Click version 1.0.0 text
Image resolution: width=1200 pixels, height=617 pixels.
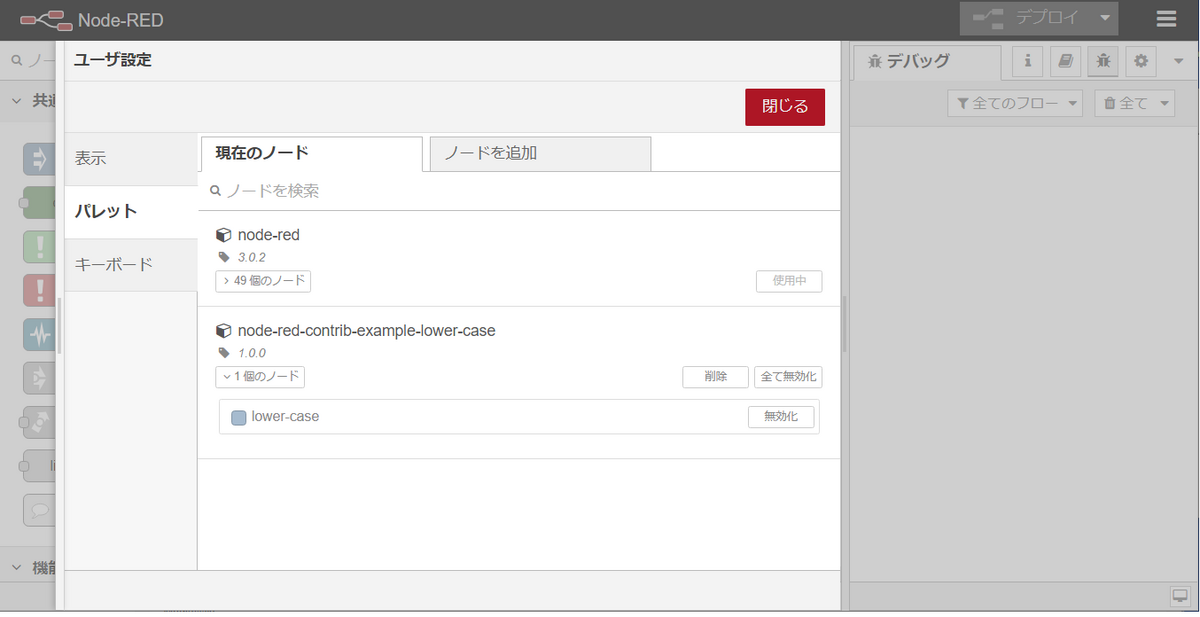pos(251,353)
